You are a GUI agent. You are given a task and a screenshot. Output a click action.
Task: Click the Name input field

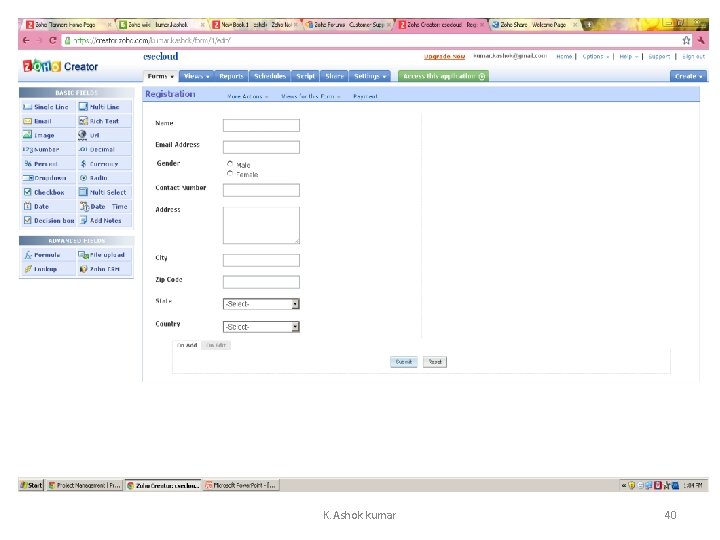261,125
